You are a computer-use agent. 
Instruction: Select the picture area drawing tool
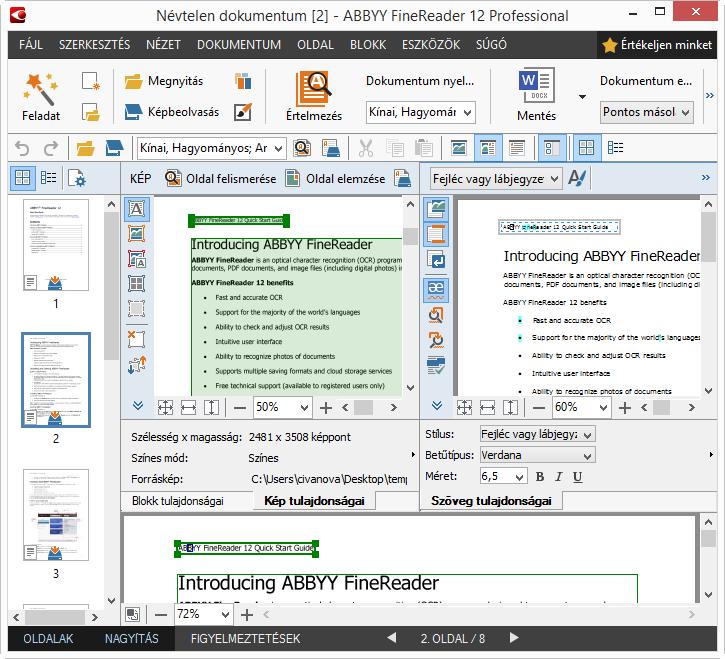[x=136, y=234]
